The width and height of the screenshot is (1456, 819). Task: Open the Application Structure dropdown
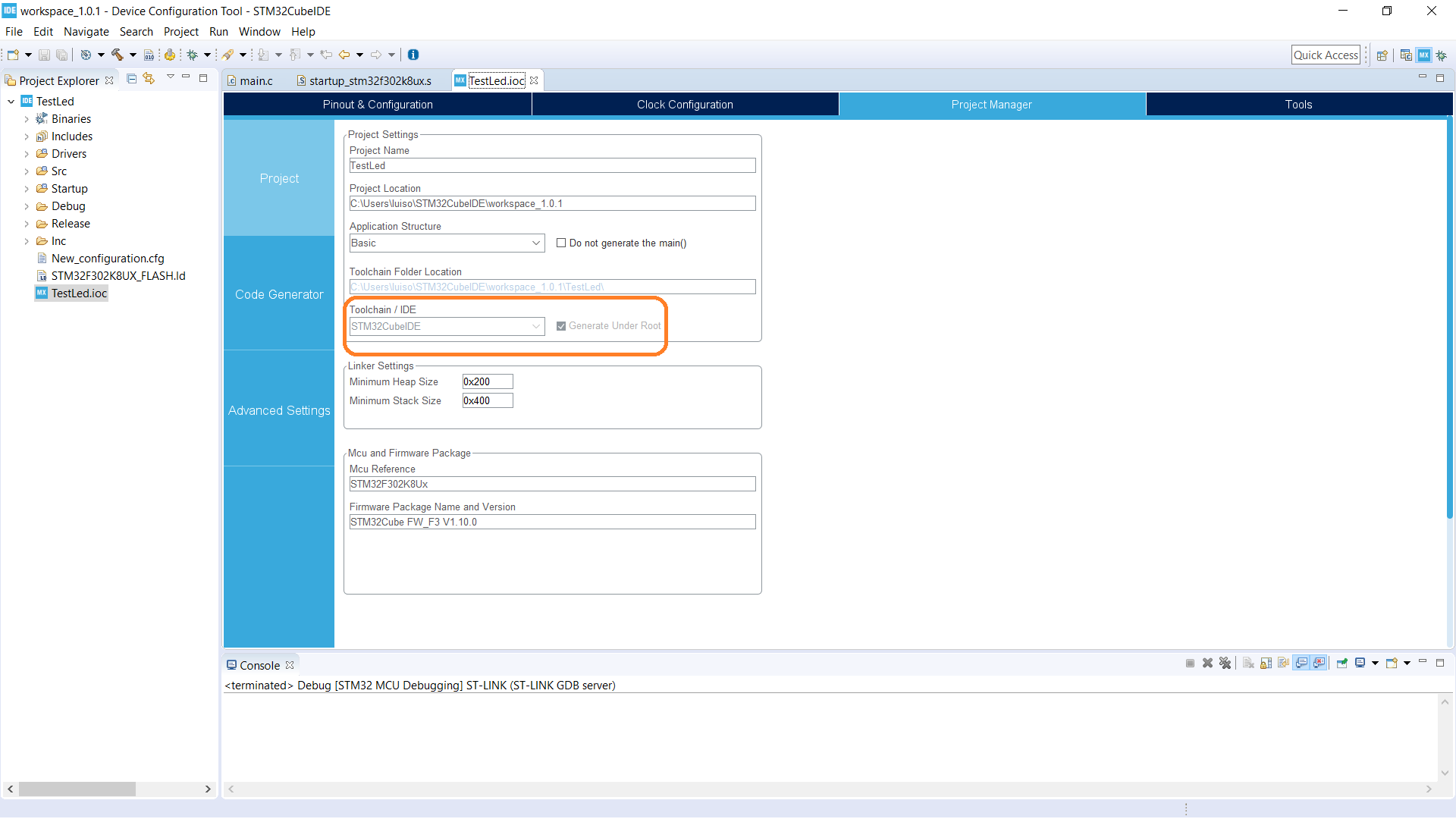click(x=447, y=243)
